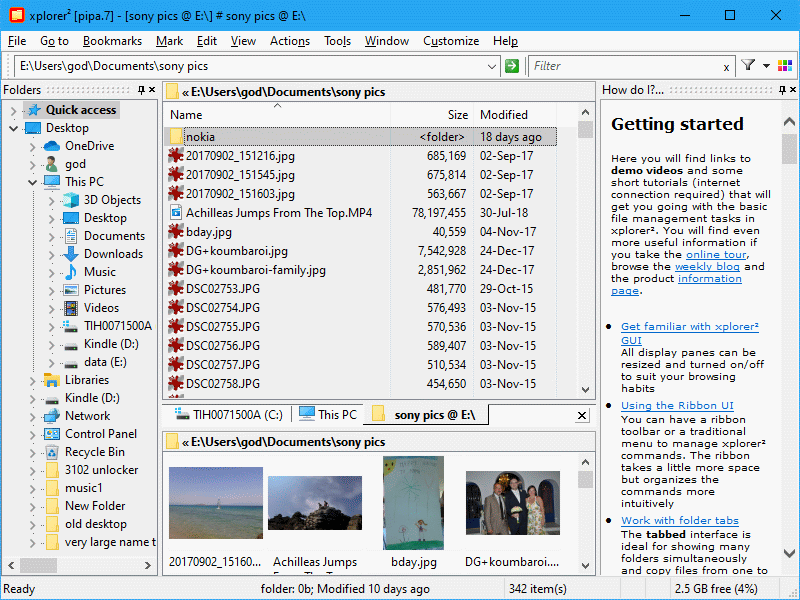Click the Achilleas MP4 video file icon

coord(176,213)
